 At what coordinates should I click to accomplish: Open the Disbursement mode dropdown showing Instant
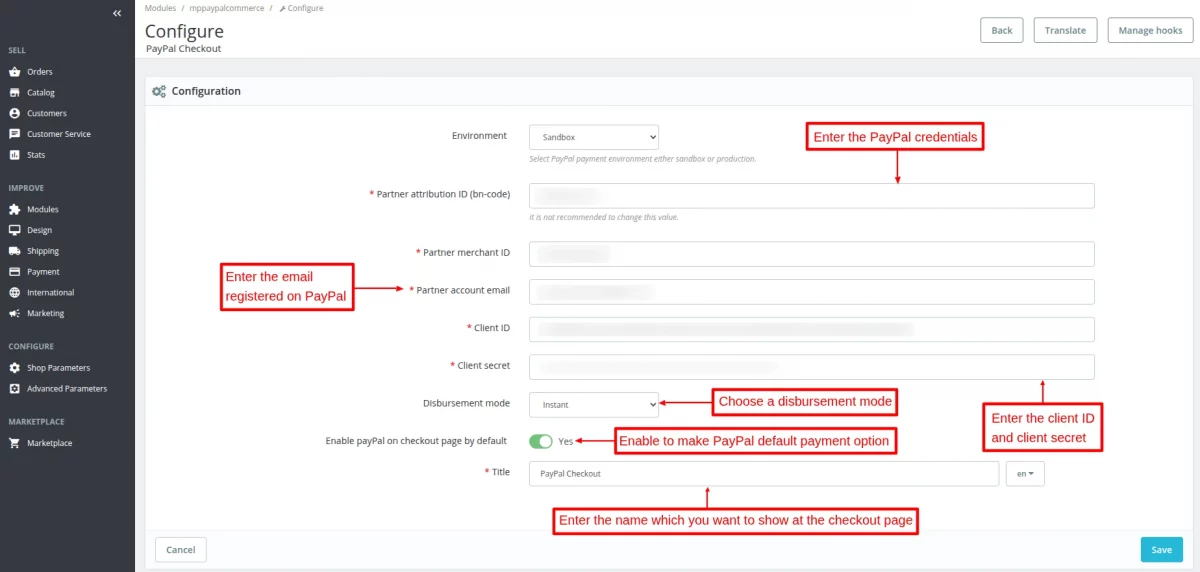[594, 404]
